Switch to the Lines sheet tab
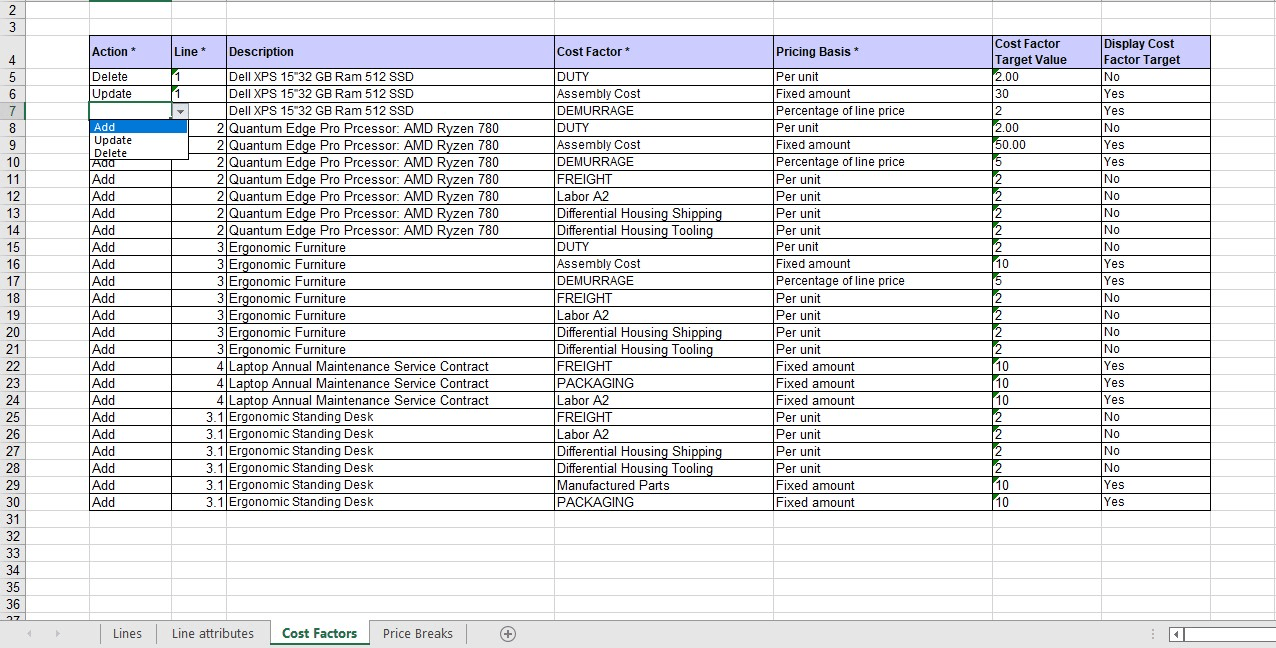 [x=127, y=633]
